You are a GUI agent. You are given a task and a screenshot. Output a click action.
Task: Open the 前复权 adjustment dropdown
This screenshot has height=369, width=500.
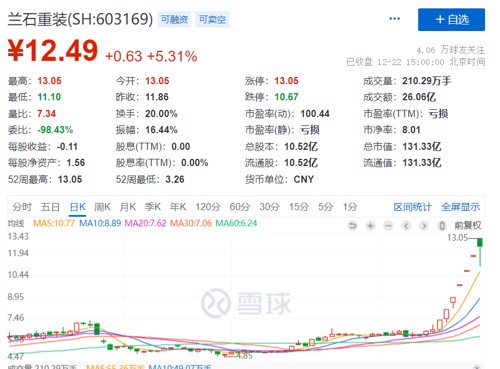(468, 226)
